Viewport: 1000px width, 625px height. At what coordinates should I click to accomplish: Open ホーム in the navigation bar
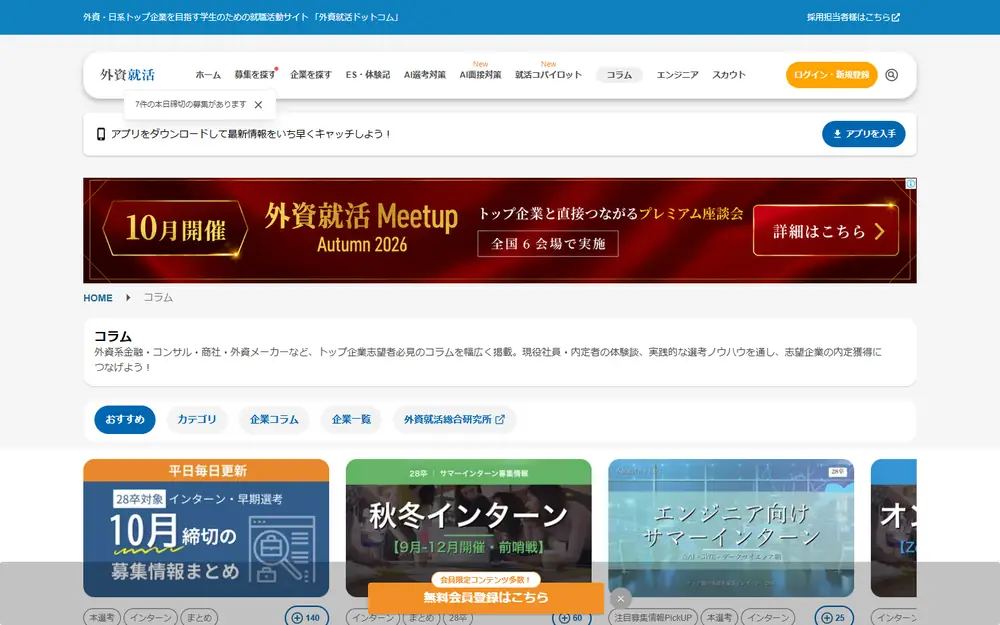[208, 75]
